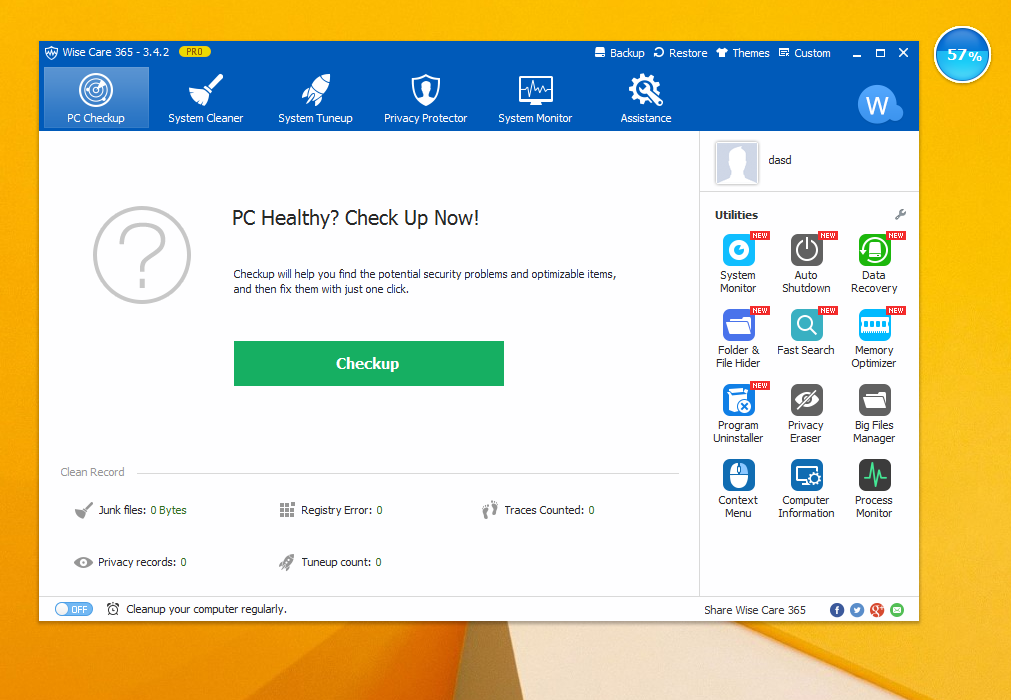Viewport: 1011px width, 700px height.
Task: Open Folder & File Hider utility
Action: [738, 338]
